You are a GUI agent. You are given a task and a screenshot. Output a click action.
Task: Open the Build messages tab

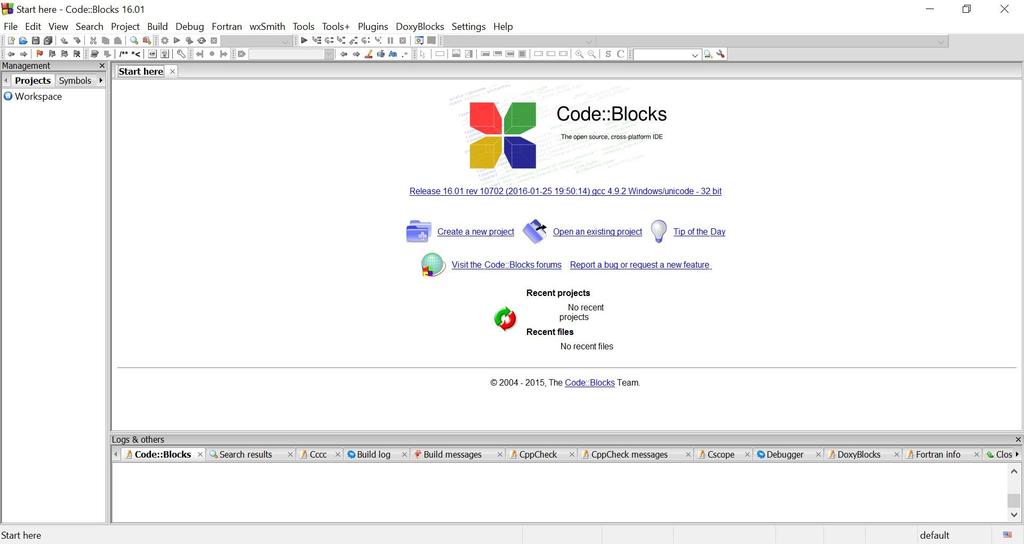pos(452,455)
